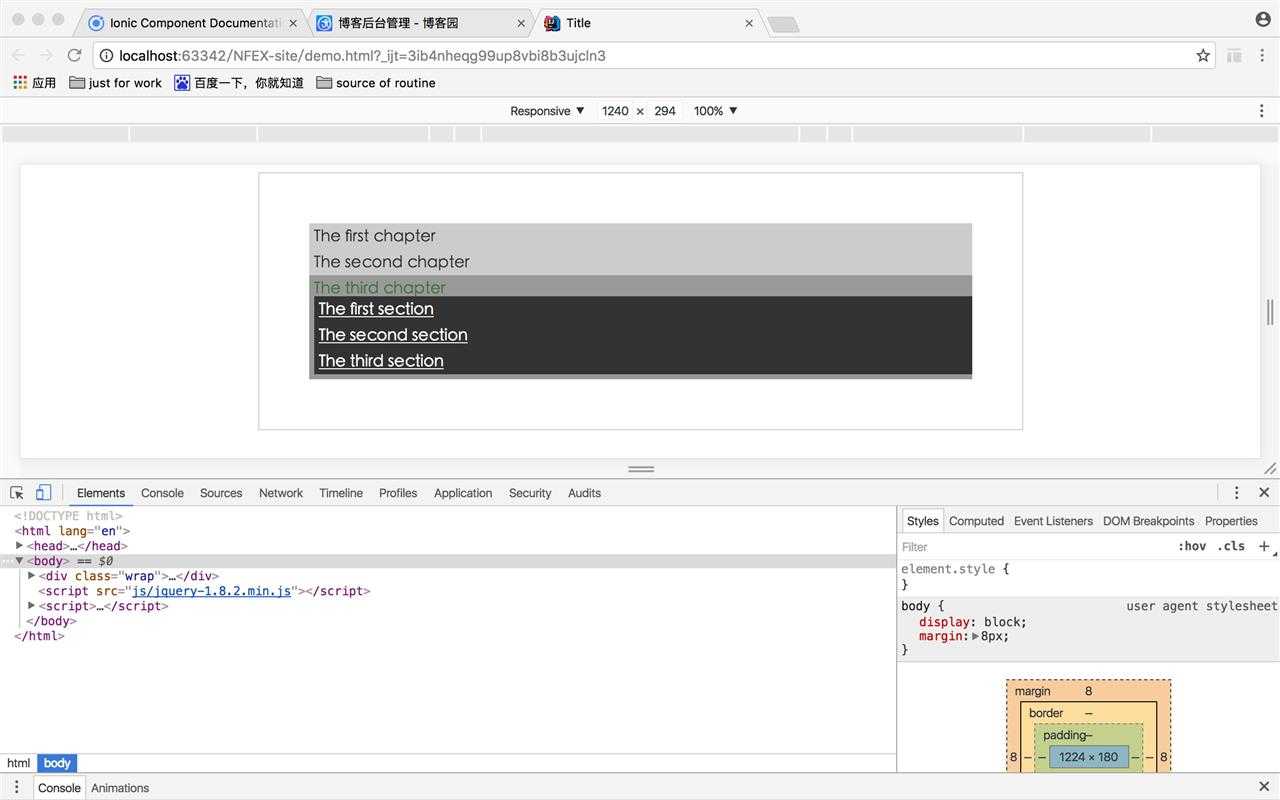Click the extension icon next to the bookmark star
The image size is (1280, 800).
point(1234,56)
